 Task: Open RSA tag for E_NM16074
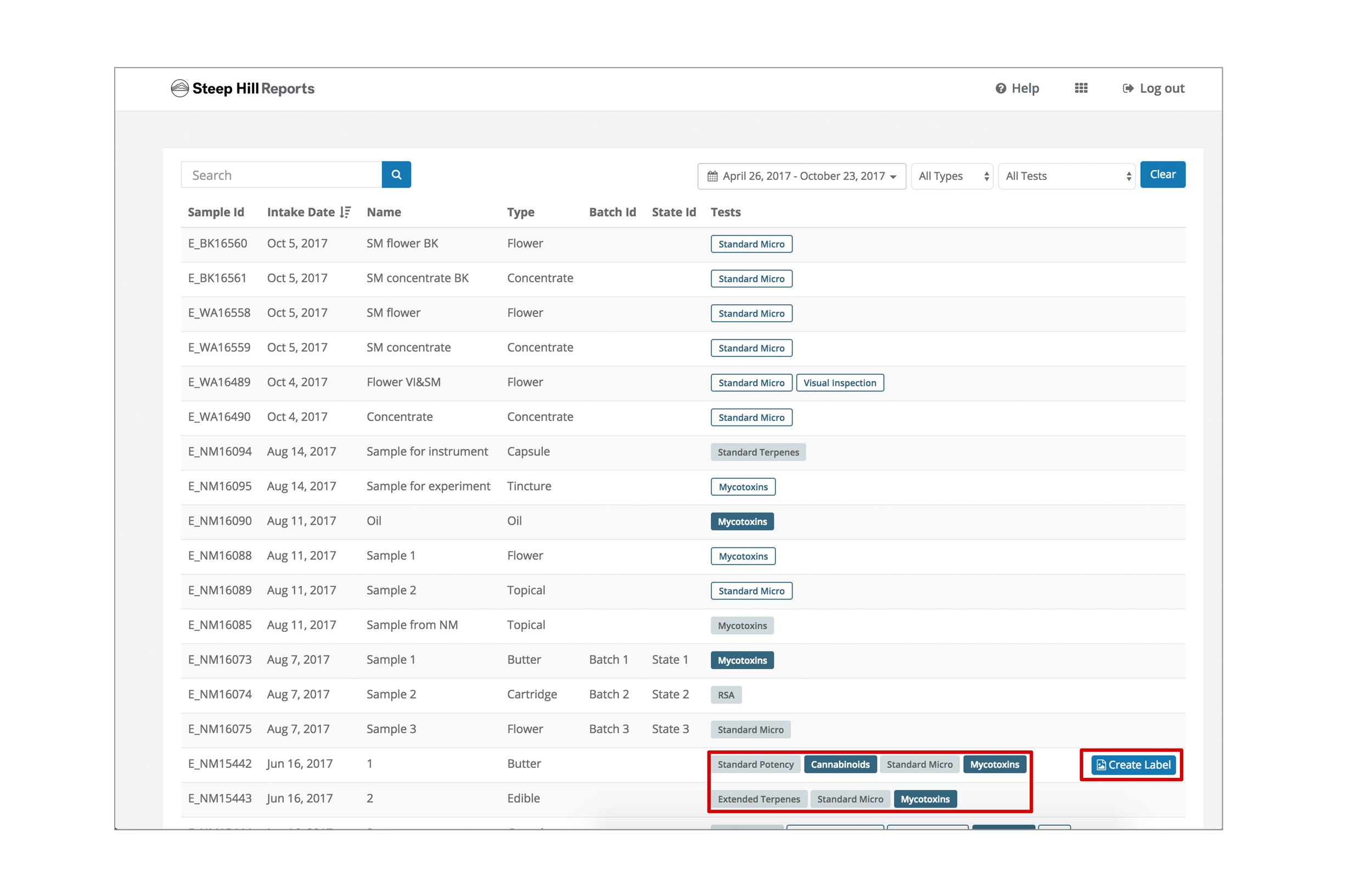(x=726, y=695)
